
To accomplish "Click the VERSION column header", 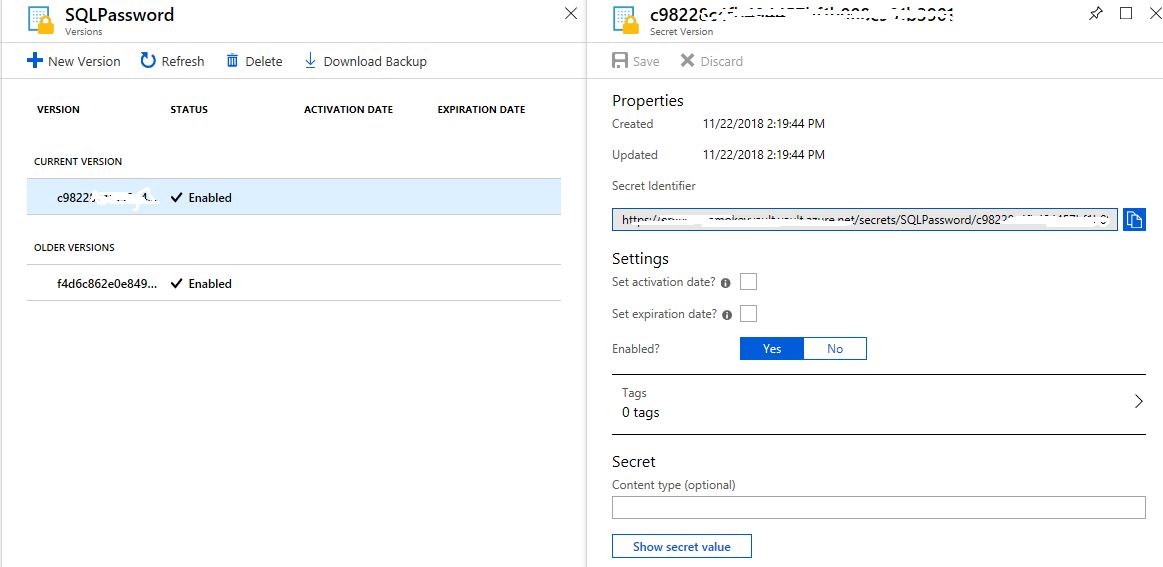I will click(x=58, y=109).
